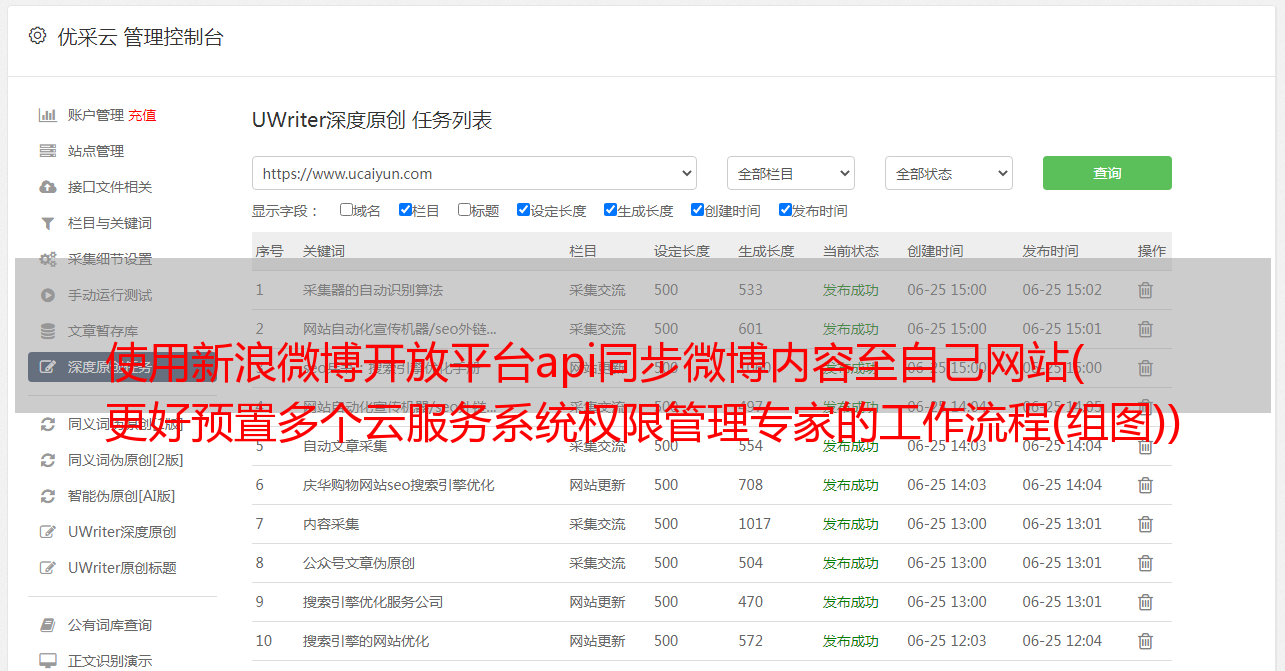Click publish time 06-25 12:04
Viewport: 1285px width, 671px height.
tap(1062, 641)
